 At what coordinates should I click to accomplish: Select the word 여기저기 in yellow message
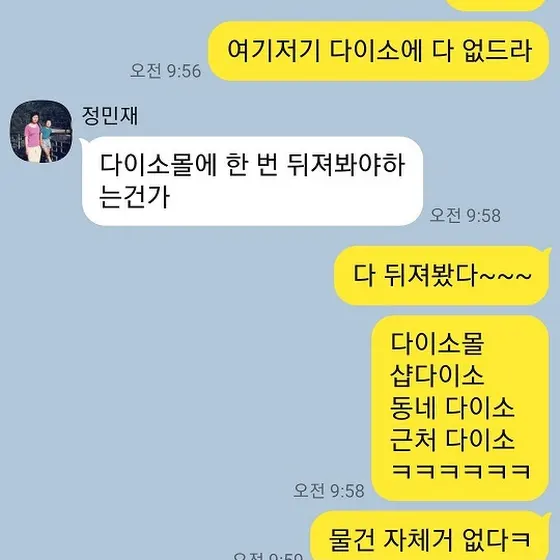[274, 50]
